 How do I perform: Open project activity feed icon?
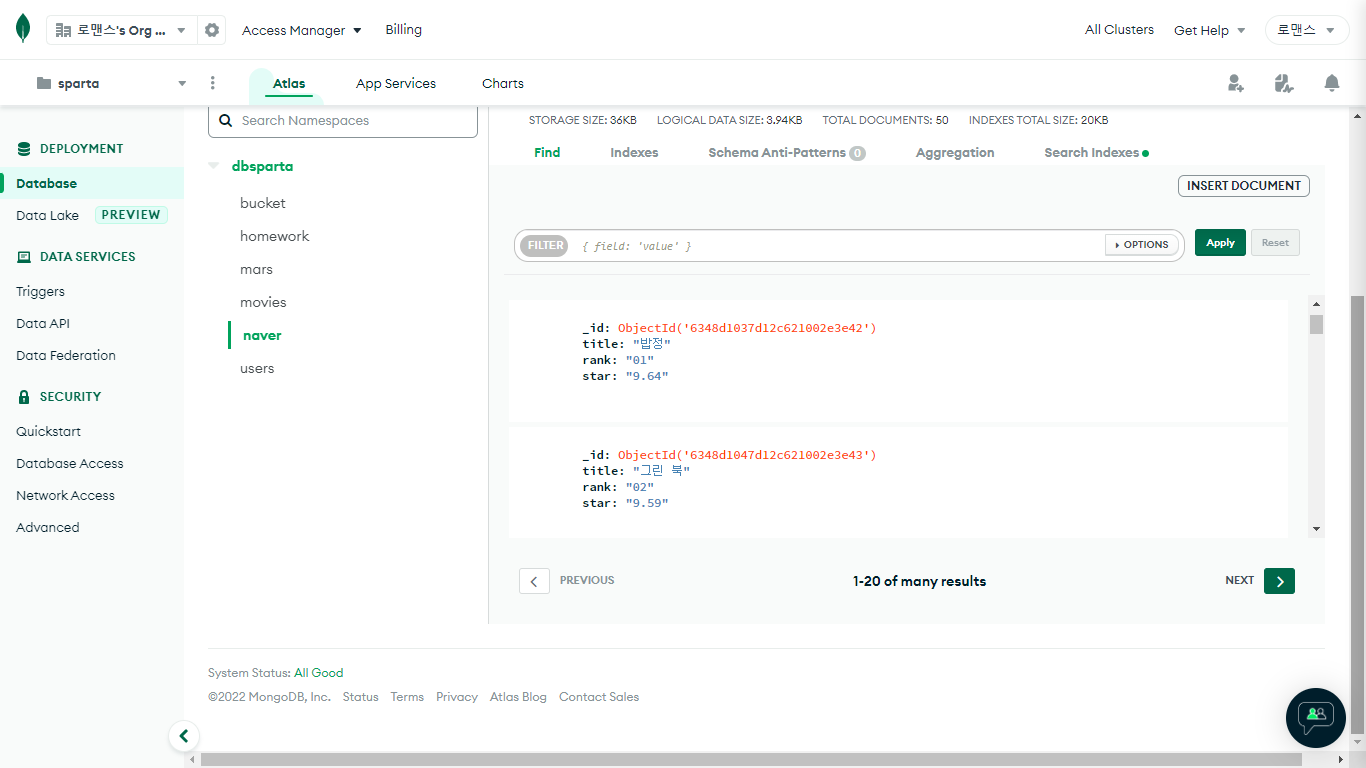(1284, 83)
